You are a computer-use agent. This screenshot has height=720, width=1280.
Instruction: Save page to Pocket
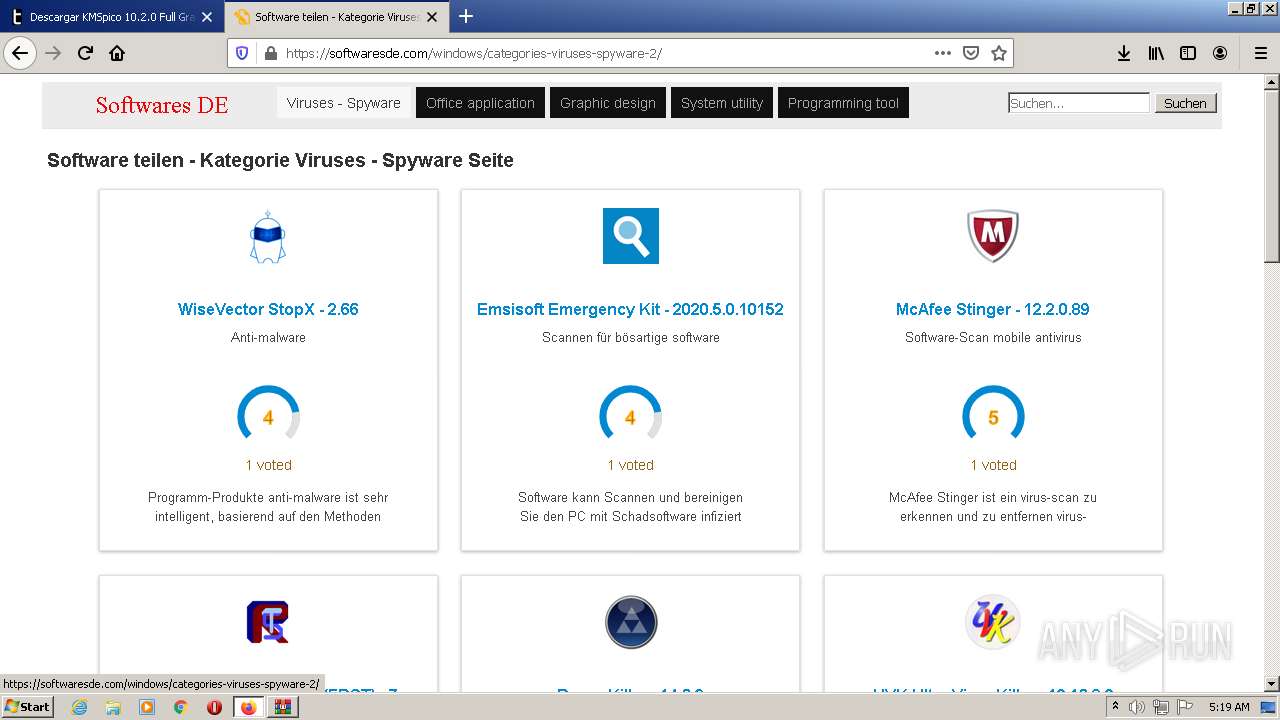point(971,53)
